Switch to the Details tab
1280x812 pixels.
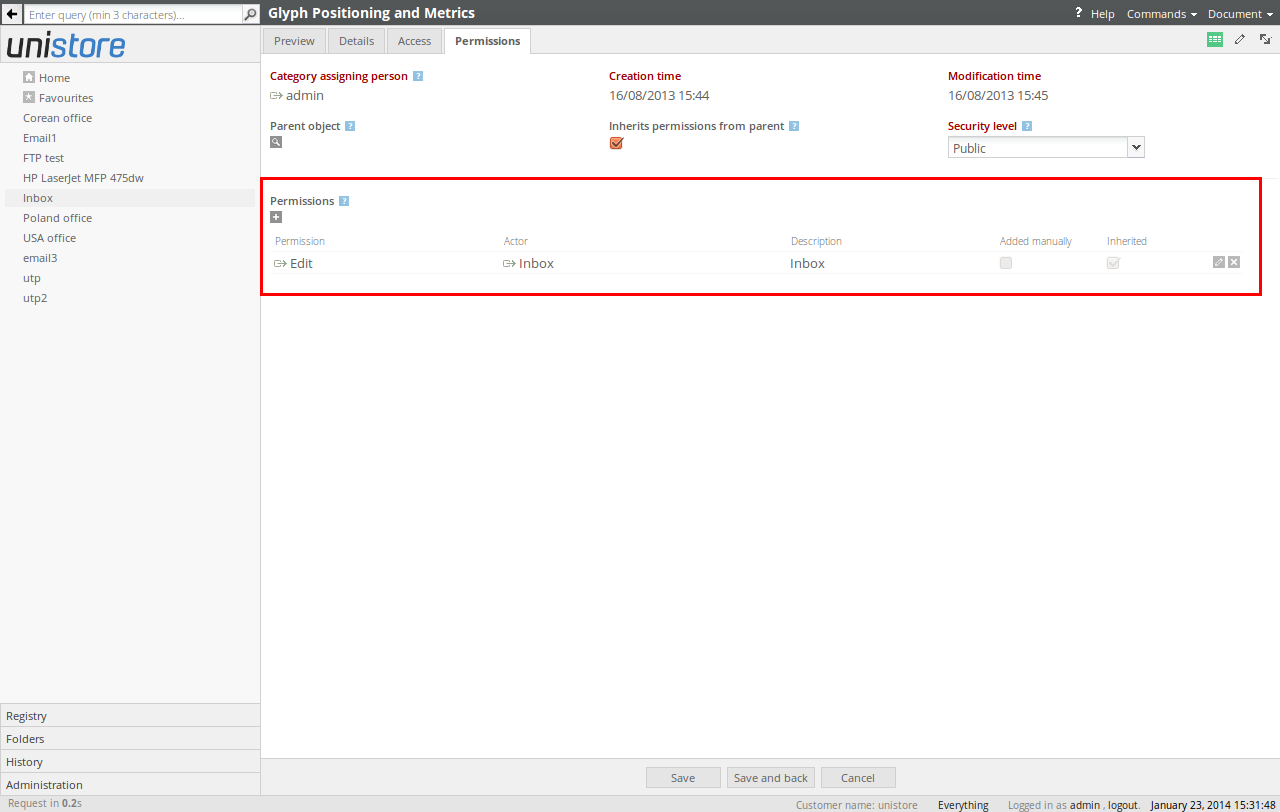(356, 41)
